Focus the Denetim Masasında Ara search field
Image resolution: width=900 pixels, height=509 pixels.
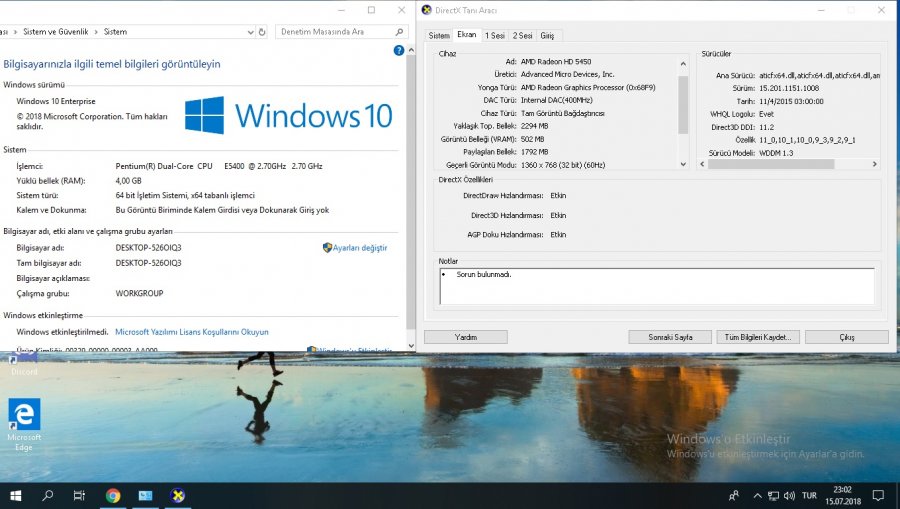342,32
